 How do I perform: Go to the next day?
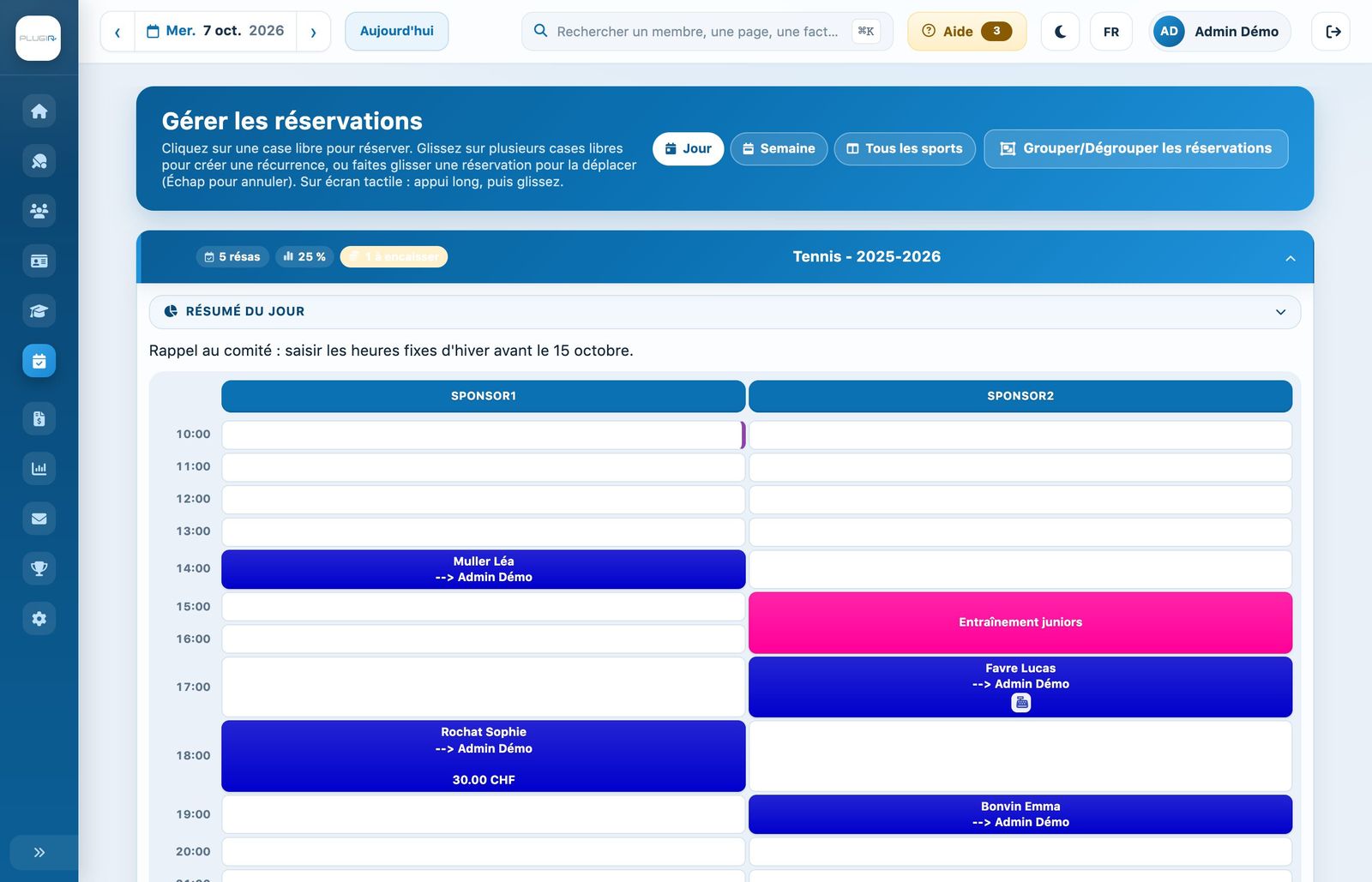coord(313,32)
